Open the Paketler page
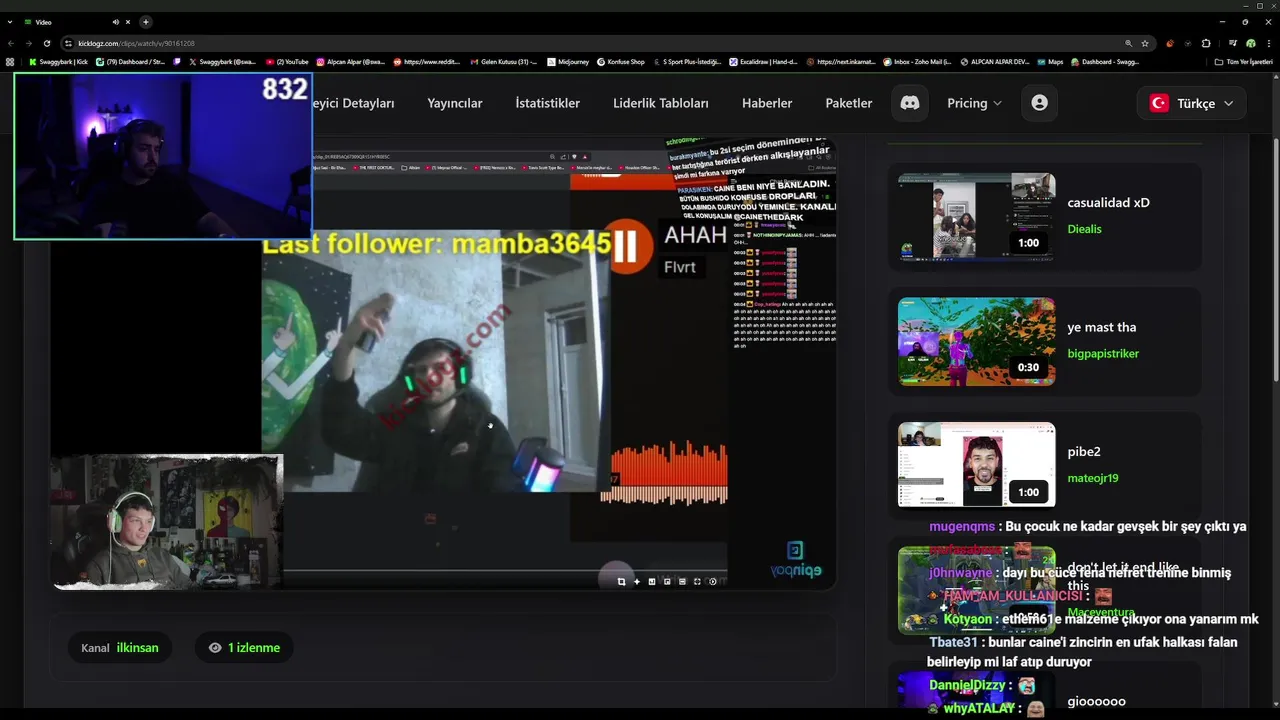Screen dimensions: 1280x720 pos(849,103)
